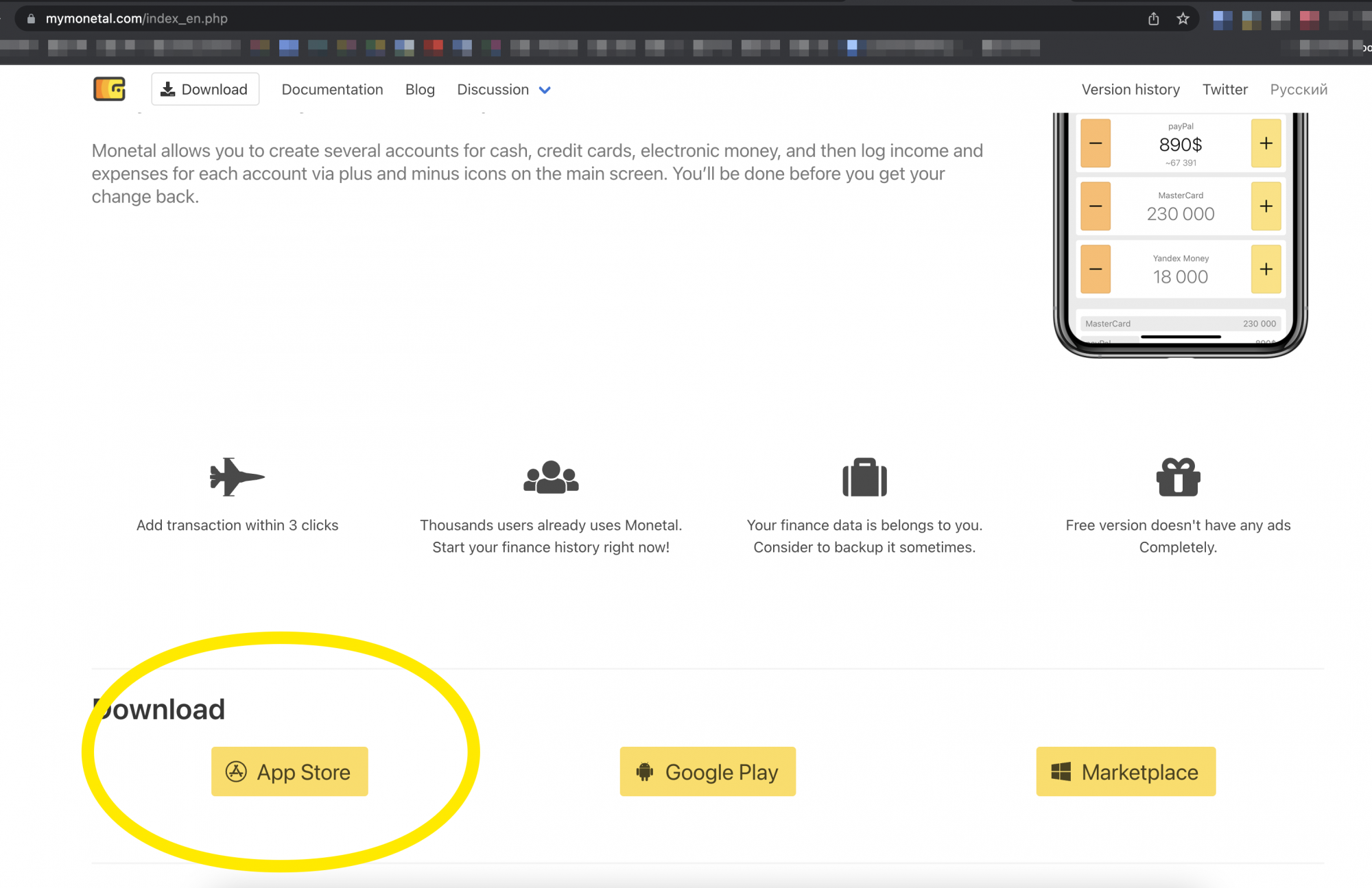Screen dimensions: 1372x888
Task: Open the Blog page link
Action: click(420, 89)
